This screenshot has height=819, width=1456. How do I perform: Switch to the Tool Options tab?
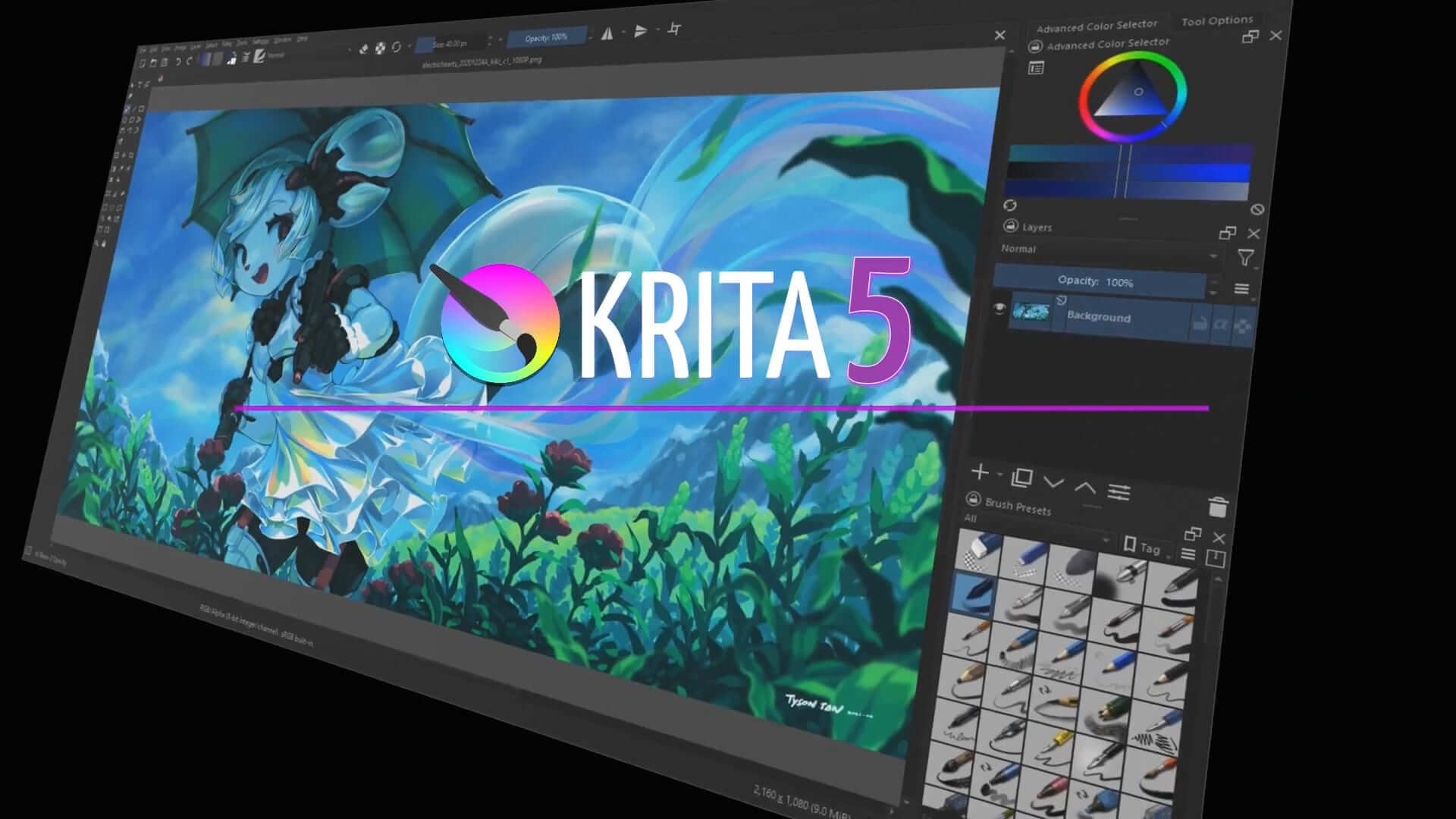pos(1218,20)
